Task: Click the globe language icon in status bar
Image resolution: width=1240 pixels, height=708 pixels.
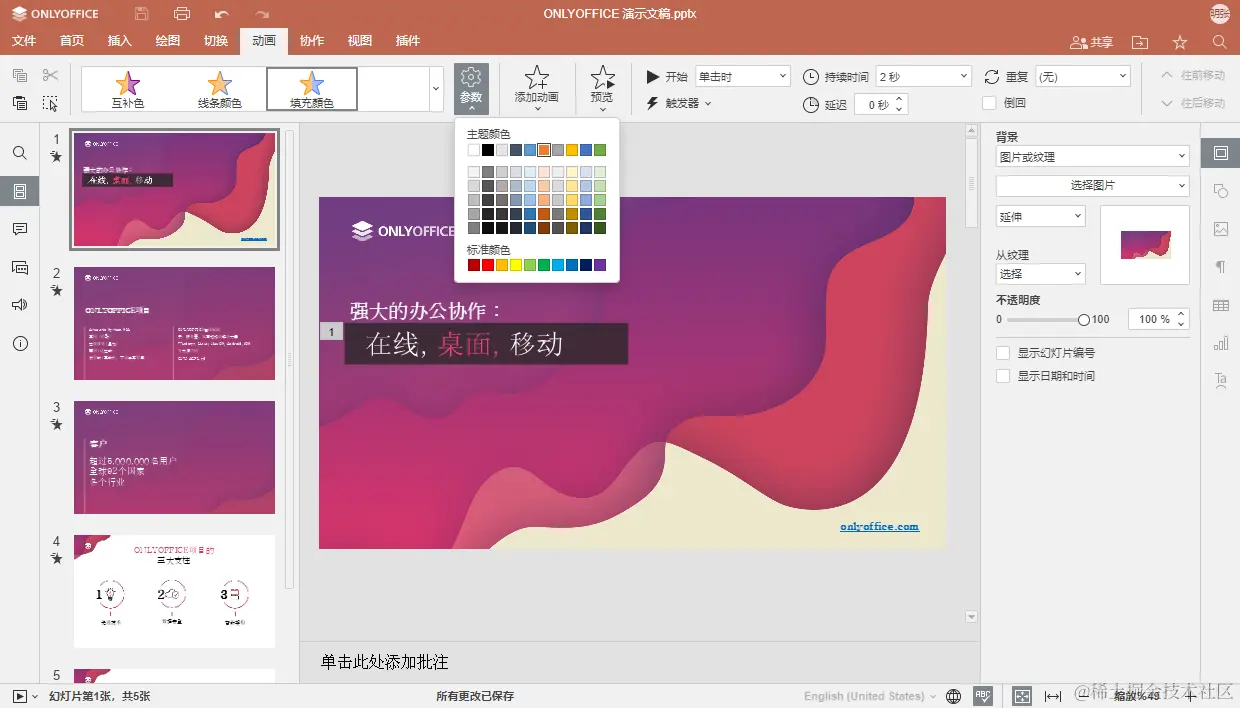Action: pyautogui.click(x=954, y=696)
